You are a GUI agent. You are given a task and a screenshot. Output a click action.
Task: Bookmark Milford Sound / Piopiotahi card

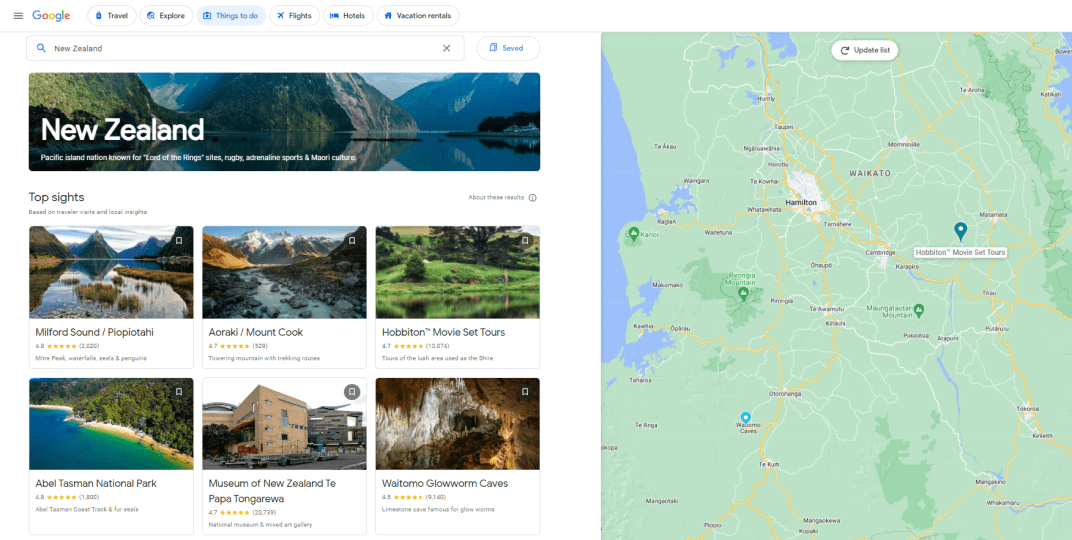pyautogui.click(x=178, y=241)
